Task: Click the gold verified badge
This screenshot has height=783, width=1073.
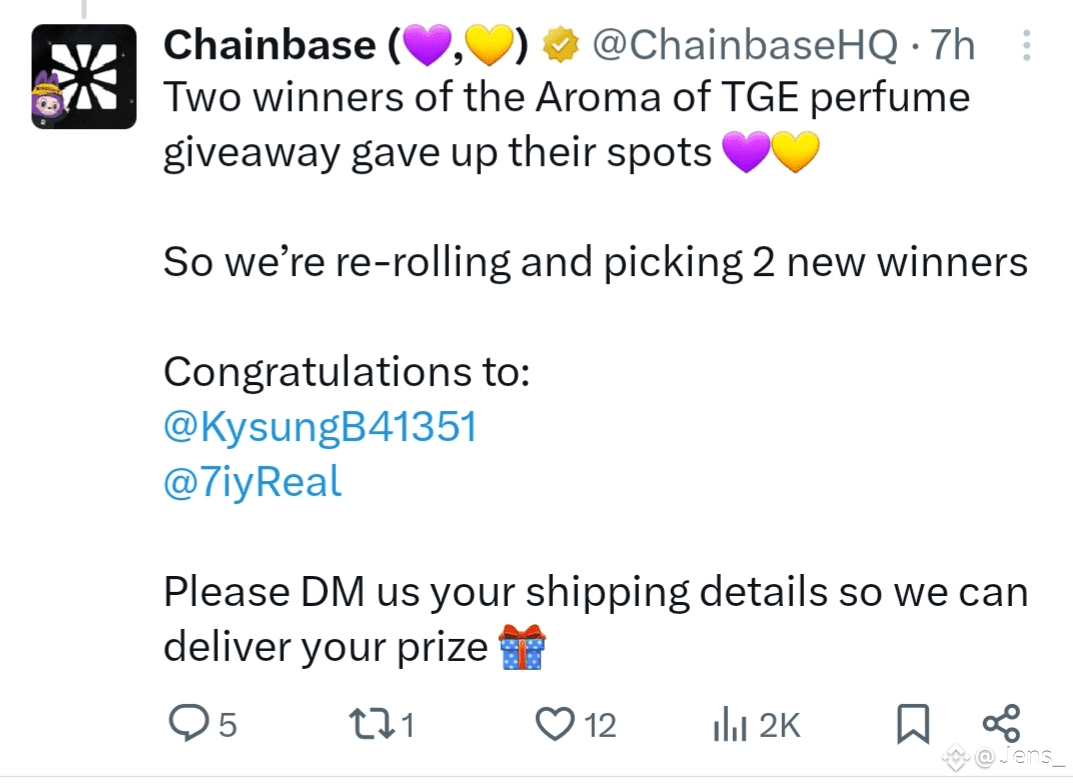Action: [x=560, y=45]
